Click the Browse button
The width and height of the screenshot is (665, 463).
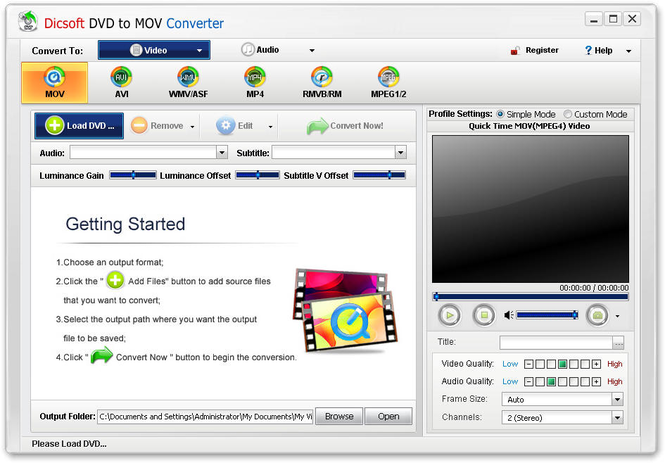tap(339, 417)
